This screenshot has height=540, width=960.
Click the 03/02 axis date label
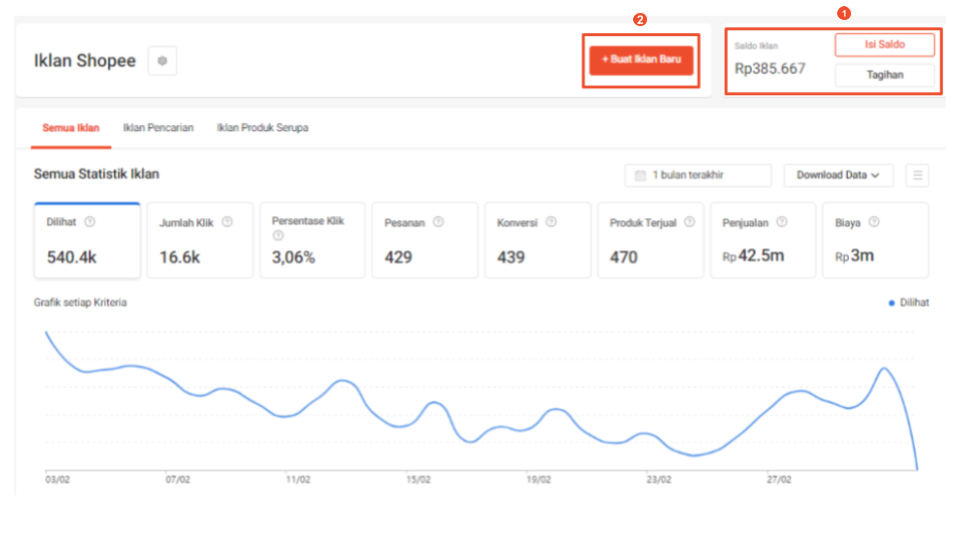pos(58,479)
